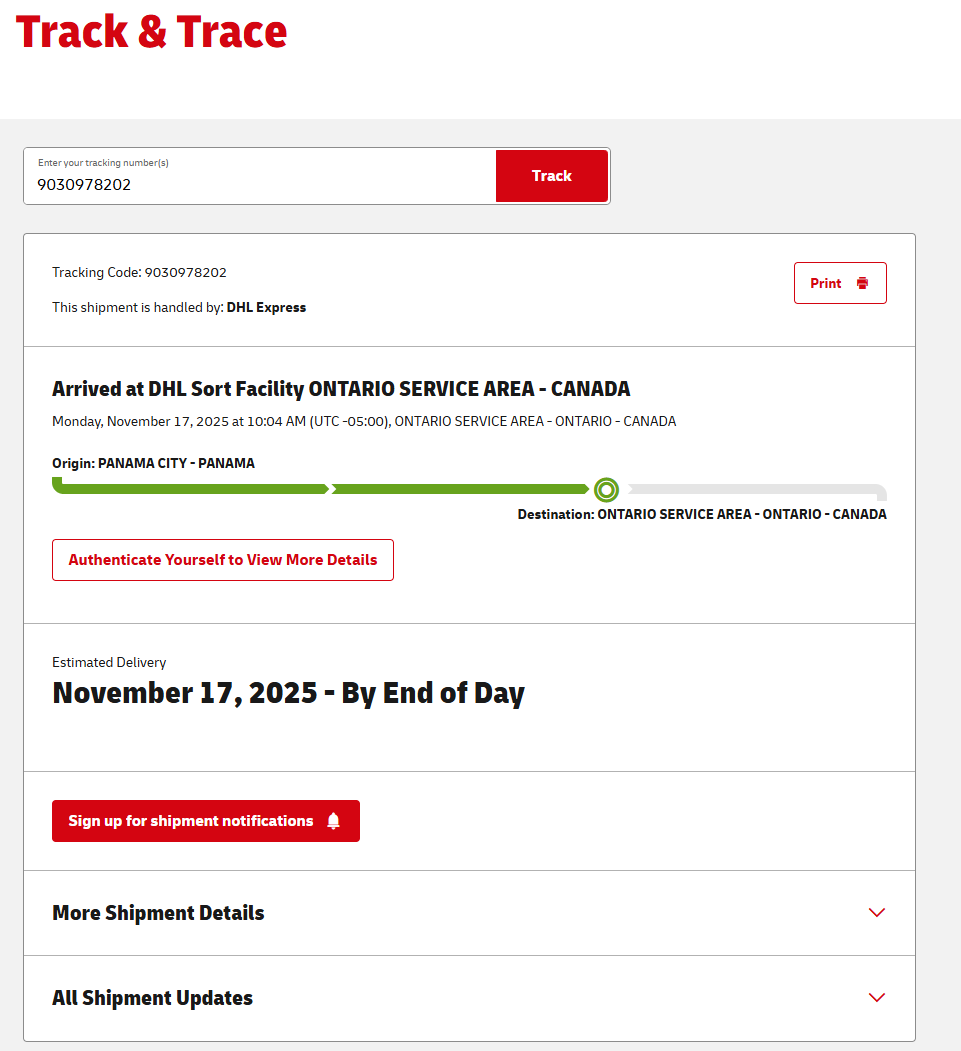
Task: Click the green current-location marker on tracker
Action: (606, 490)
